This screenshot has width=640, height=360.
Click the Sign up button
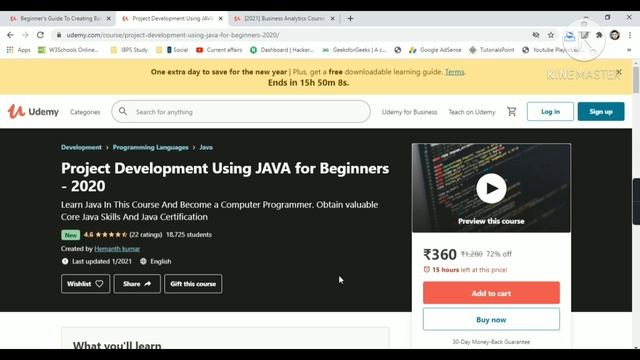[x=601, y=111]
